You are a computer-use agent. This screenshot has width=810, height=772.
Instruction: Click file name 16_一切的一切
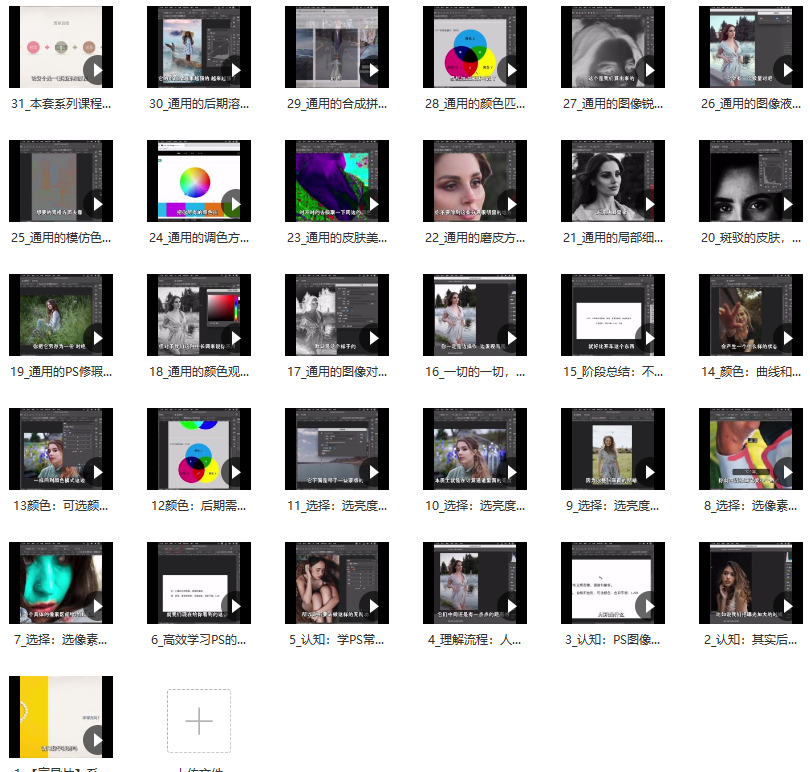[x=474, y=371]
